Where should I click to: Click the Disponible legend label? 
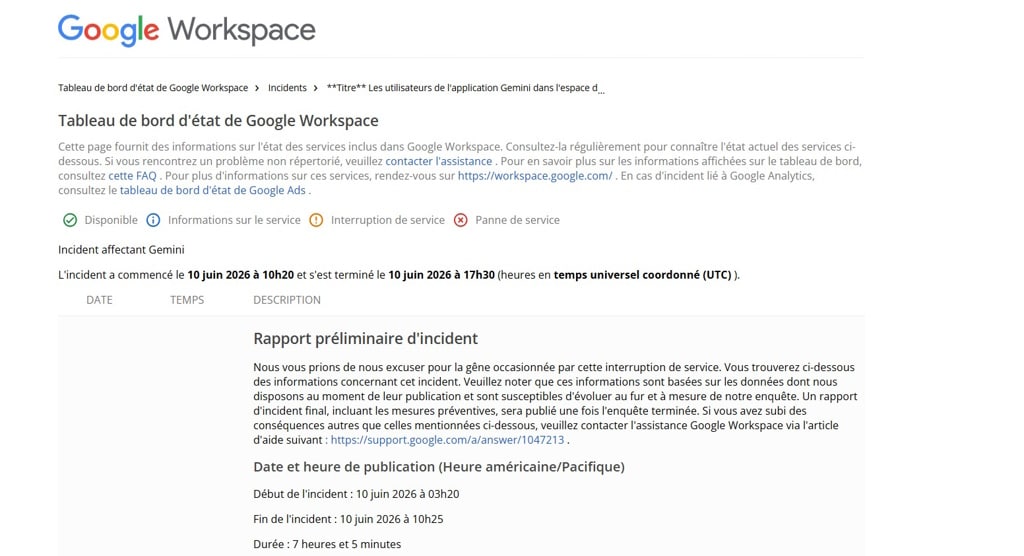coord(111,220)
